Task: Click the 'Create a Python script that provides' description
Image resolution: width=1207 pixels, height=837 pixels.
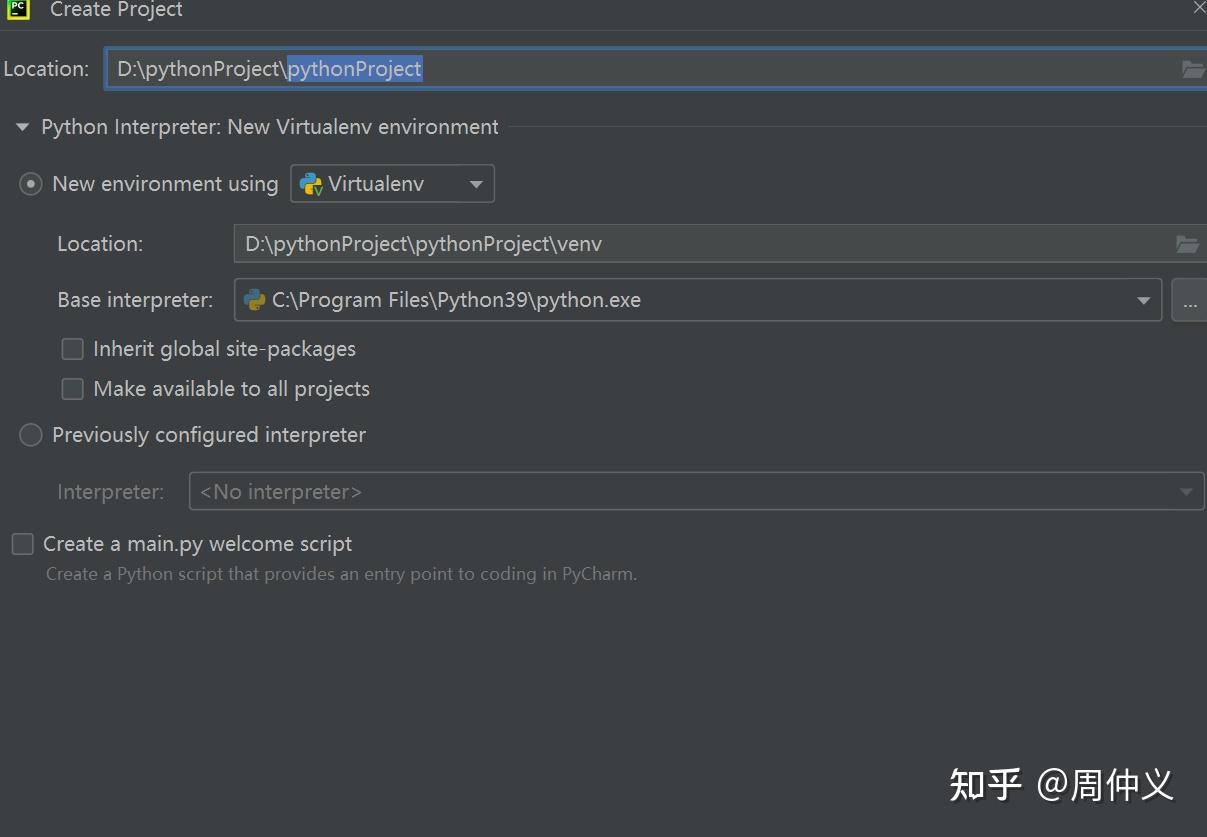Action: click(x=341, y=574)
